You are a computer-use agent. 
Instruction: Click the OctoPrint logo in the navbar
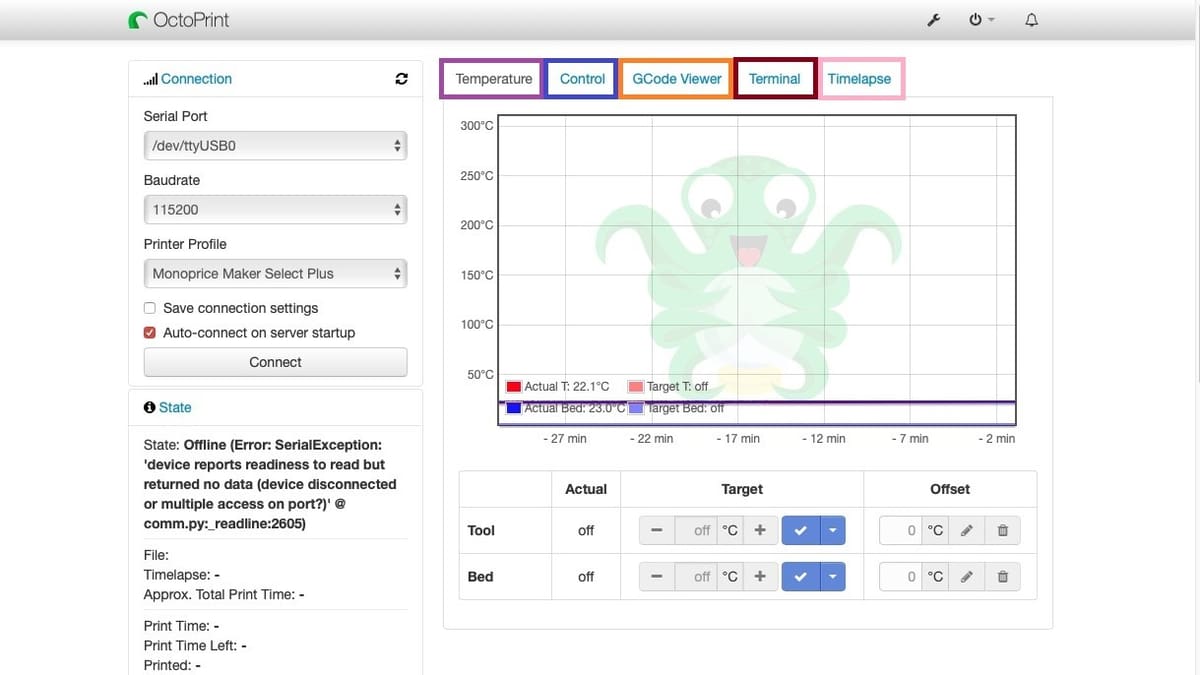pyautogui.click(x=139, y=20)
